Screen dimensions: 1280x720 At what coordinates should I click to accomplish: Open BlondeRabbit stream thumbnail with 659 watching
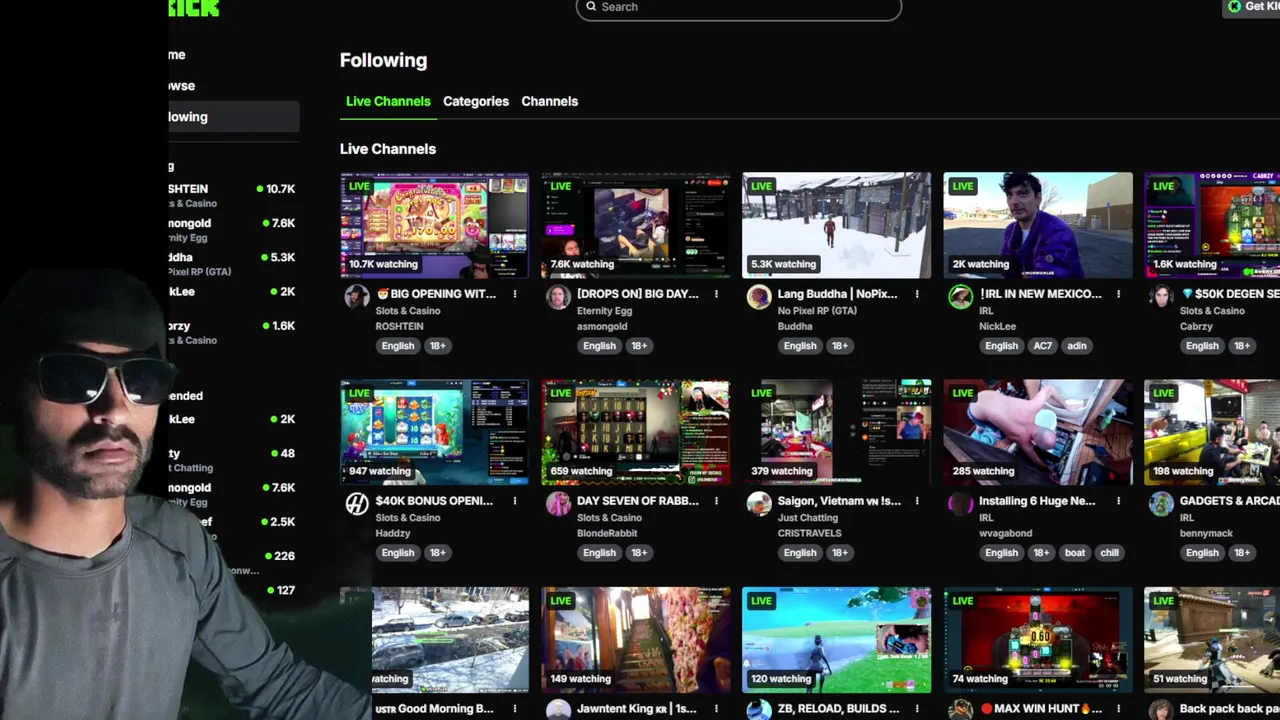[635, 432]
